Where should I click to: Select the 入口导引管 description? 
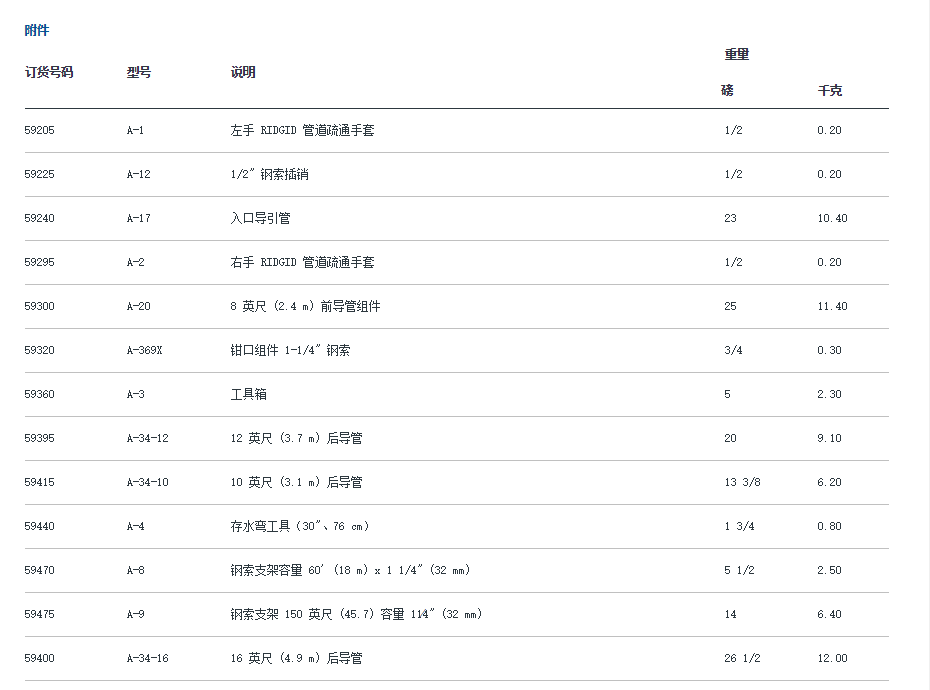pos(260,218)
